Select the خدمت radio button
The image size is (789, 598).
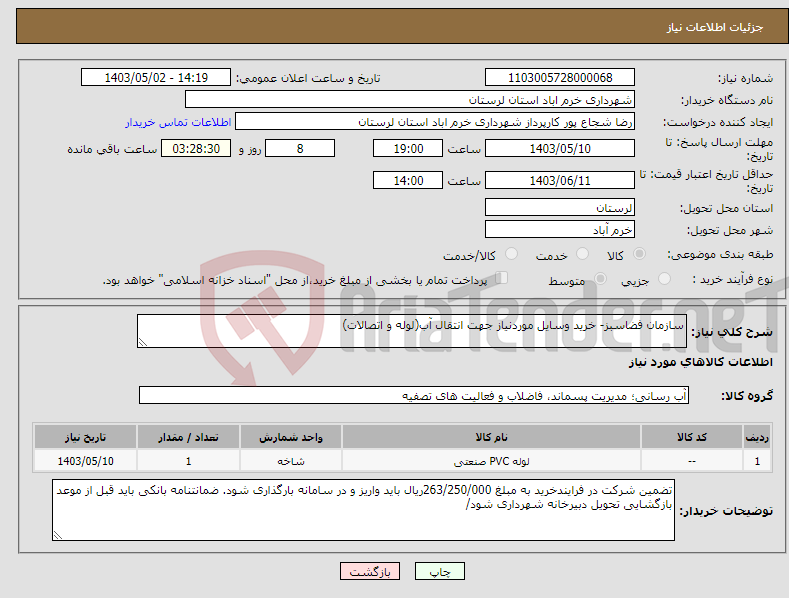[x=582, y=254]
